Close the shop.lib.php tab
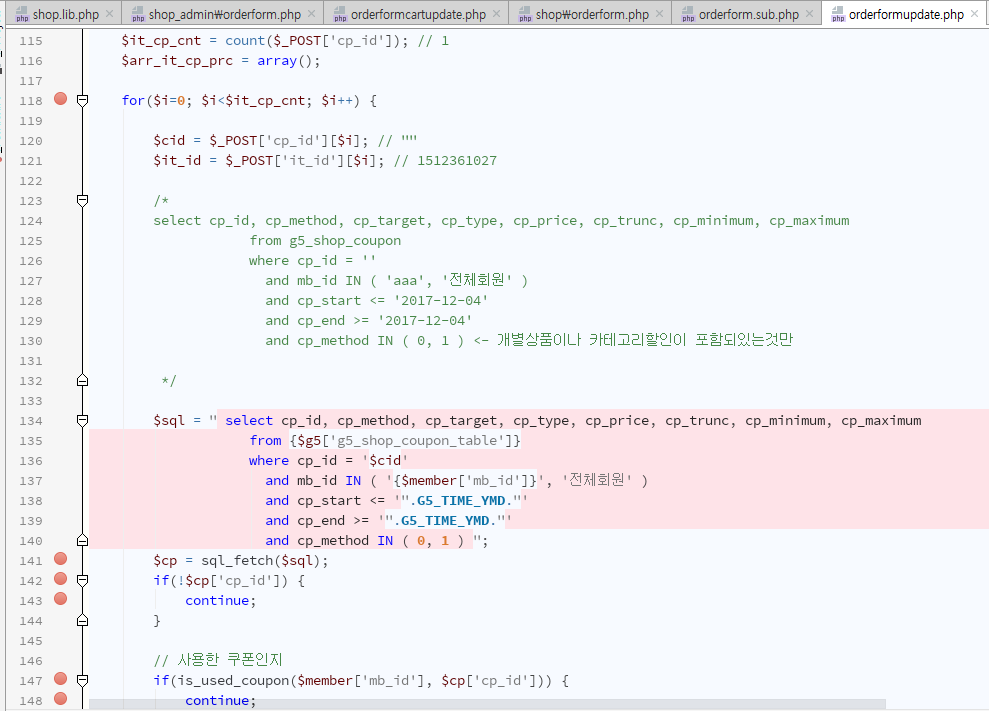The image size is (989, 711). (x=109, y=14)
